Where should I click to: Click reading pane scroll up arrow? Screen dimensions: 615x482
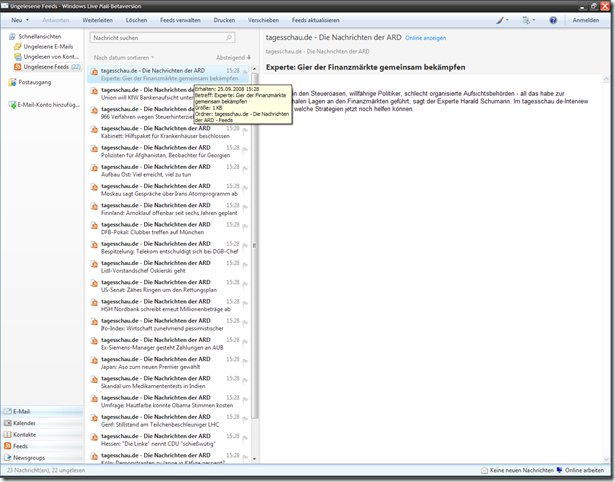coord(606,79)
